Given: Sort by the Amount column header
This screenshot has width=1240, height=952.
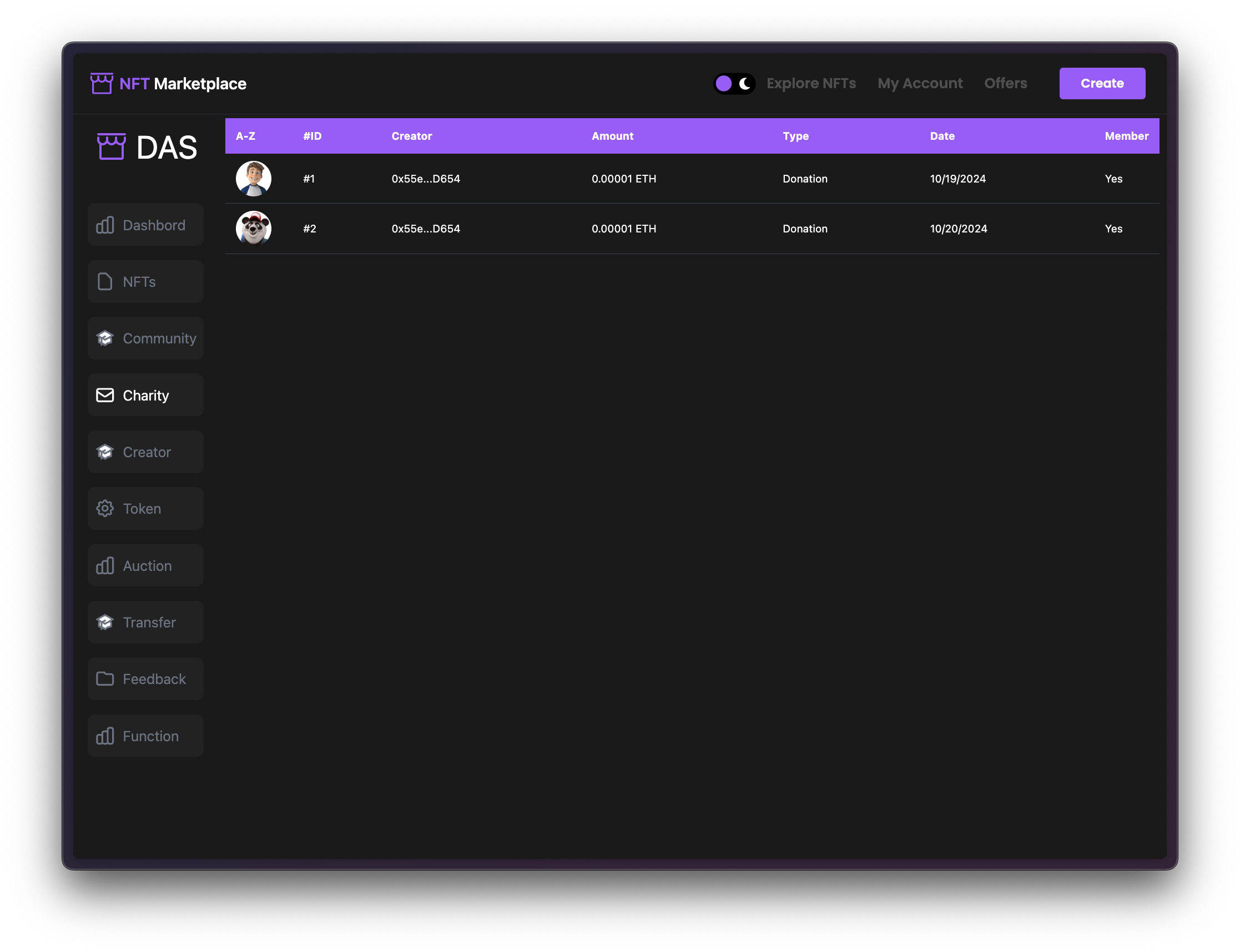Looking at the screenshot, I should click(612, 136).
